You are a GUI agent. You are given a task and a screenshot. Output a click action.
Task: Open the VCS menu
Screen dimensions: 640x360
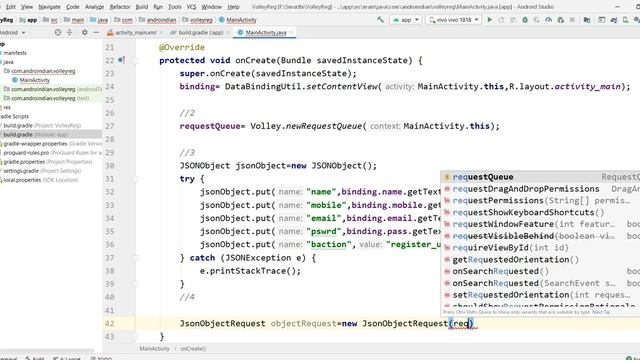click(191, 7)
